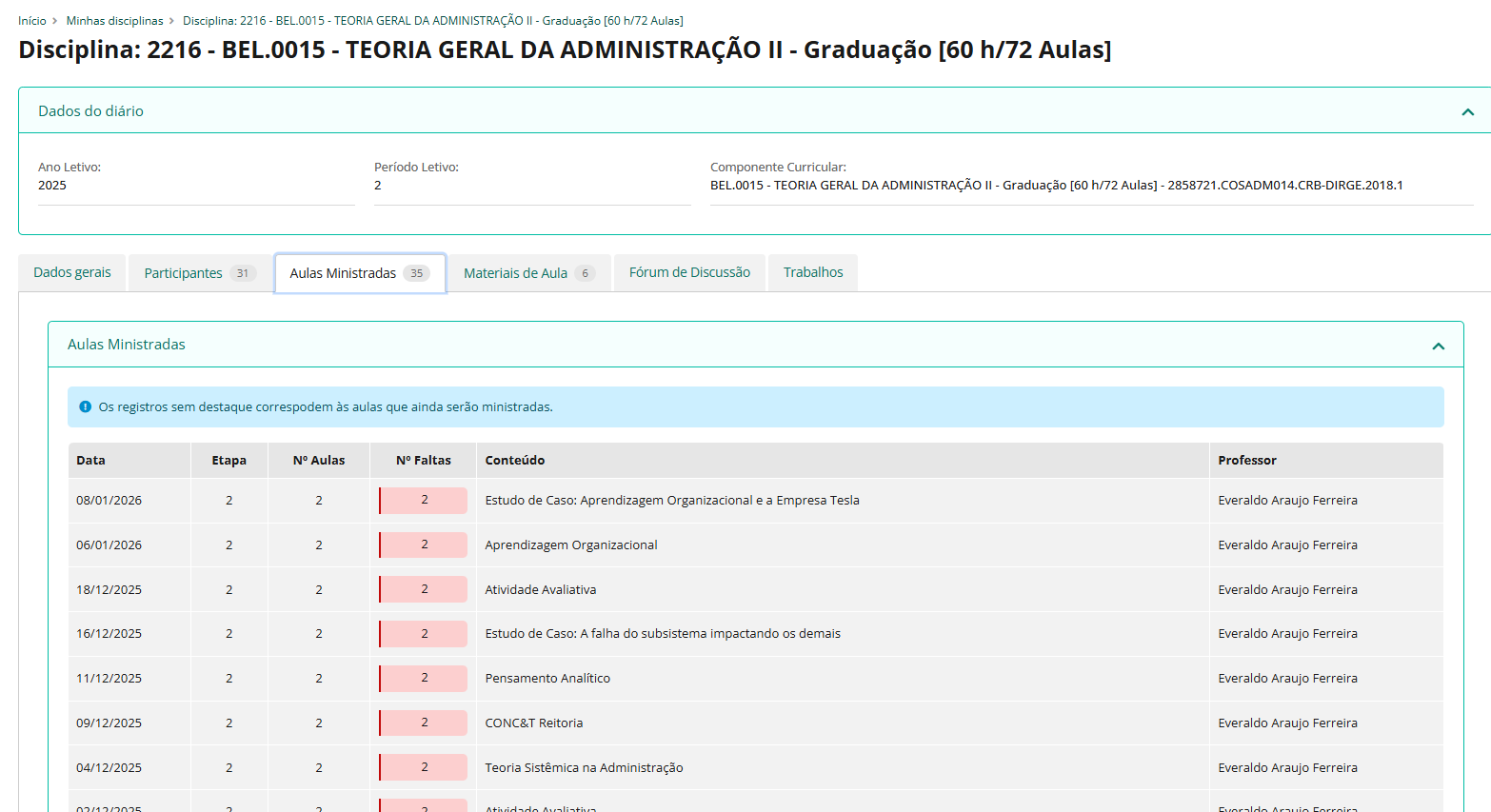Select the Aulas Ministradas tab

(343, 273)
